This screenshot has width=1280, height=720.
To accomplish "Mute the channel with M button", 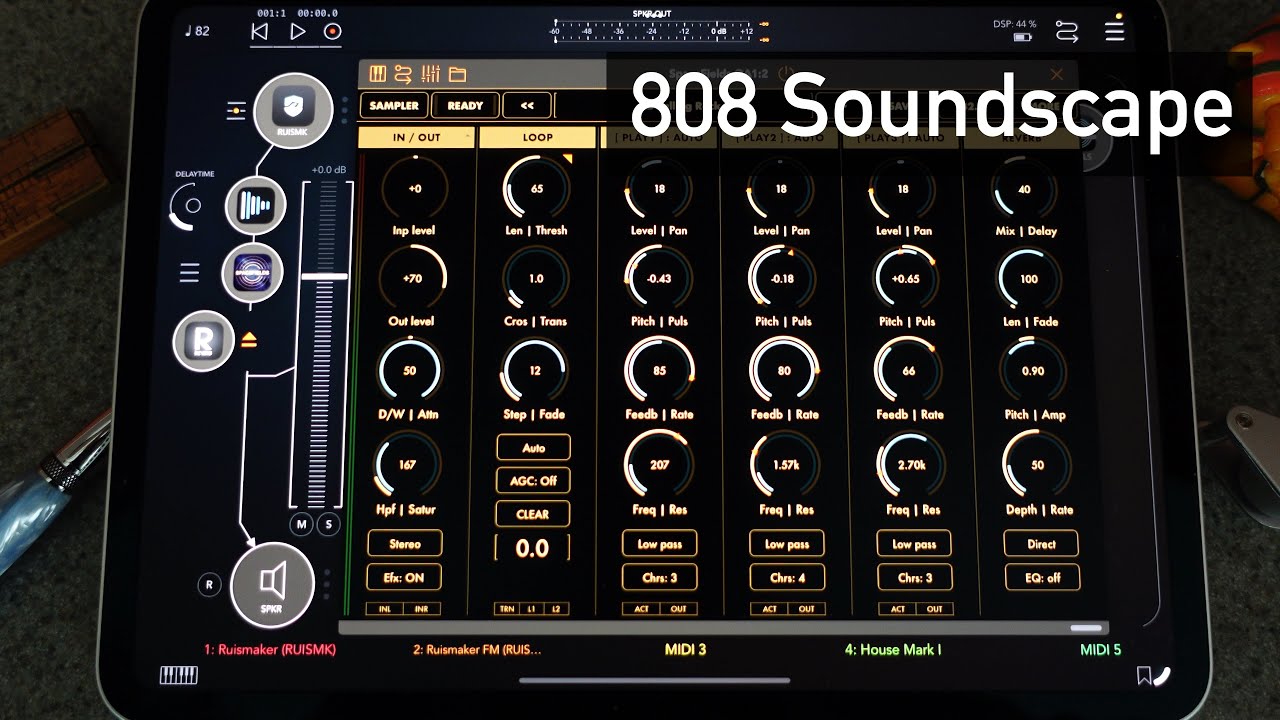I will [301, 524].
